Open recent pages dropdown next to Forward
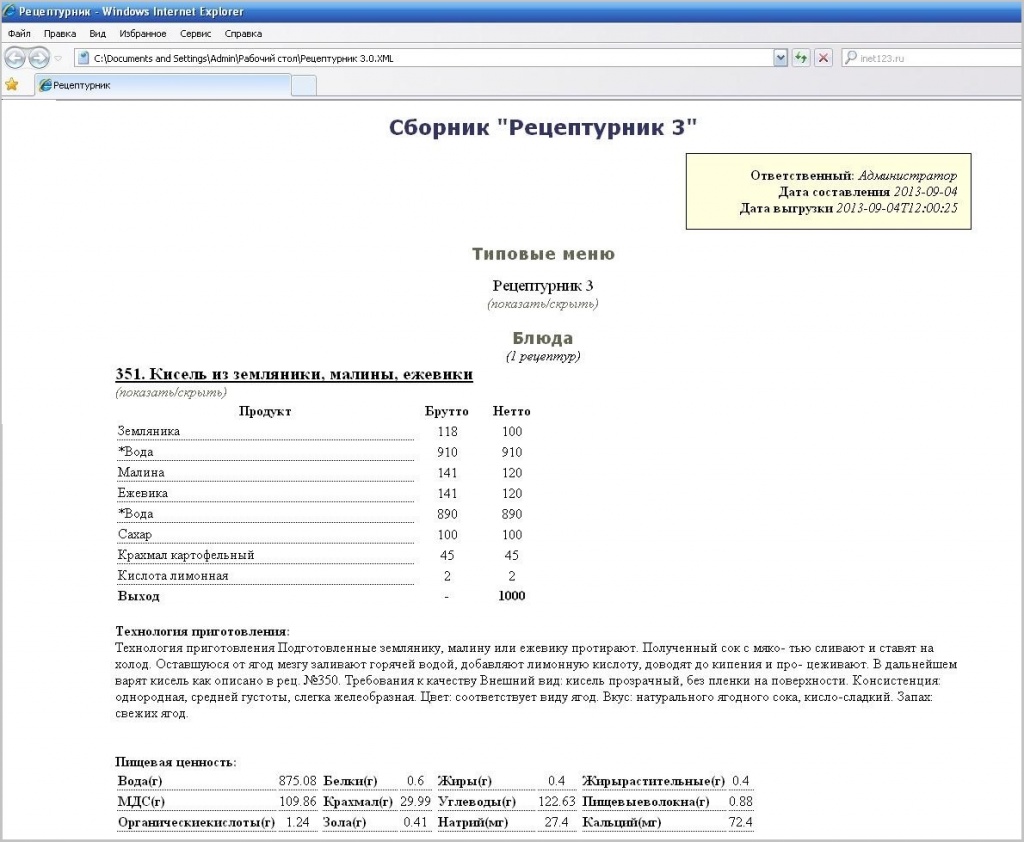Image resolution: width=1024 pixels, height=842 pixels. (x=58, y=58)
